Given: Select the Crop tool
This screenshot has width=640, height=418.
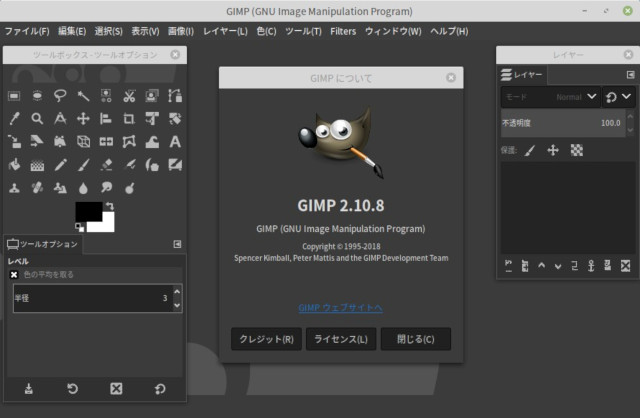Looking at the screenshot, I should point(129,119).
